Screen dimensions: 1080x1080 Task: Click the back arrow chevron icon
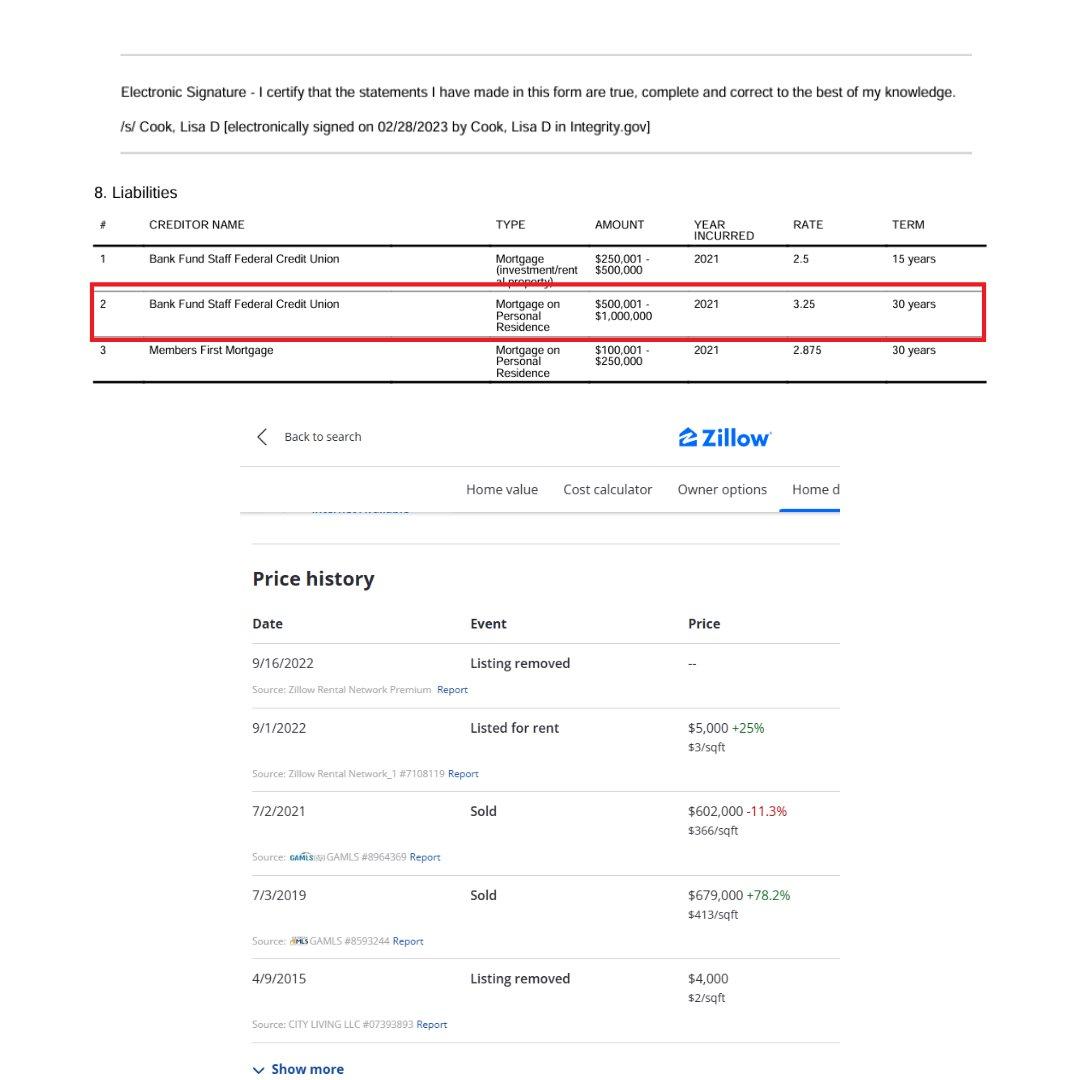coord(262,437)
